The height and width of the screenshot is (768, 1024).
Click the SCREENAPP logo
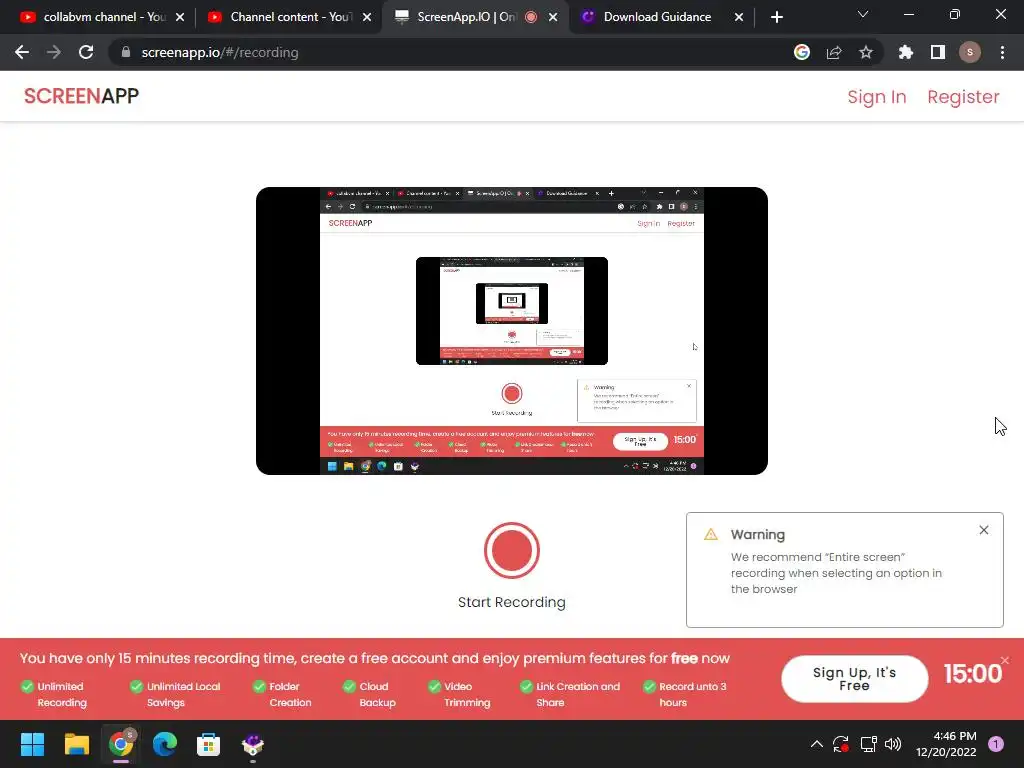tap(82, 96)
